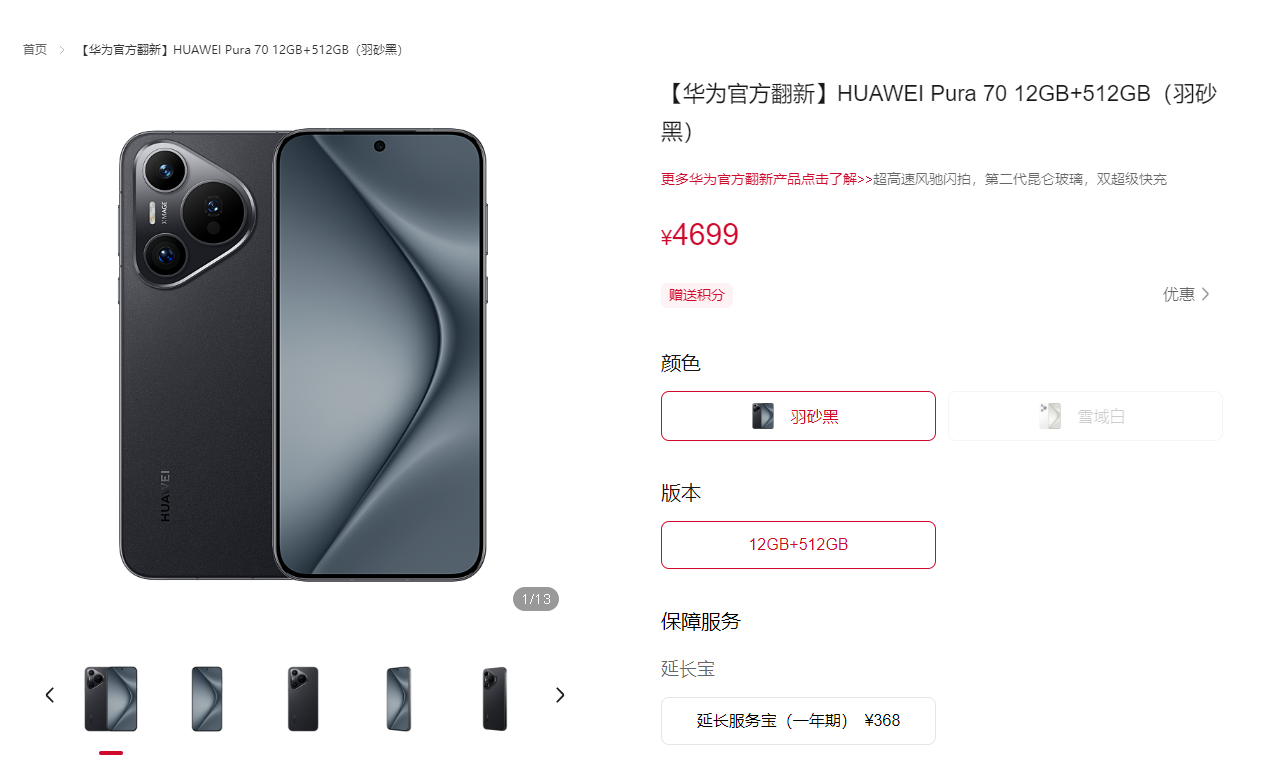This screenshot has width=1266, height=776.
Task: Click the 赠送积分 tag
Action: [x=697, y=295]
